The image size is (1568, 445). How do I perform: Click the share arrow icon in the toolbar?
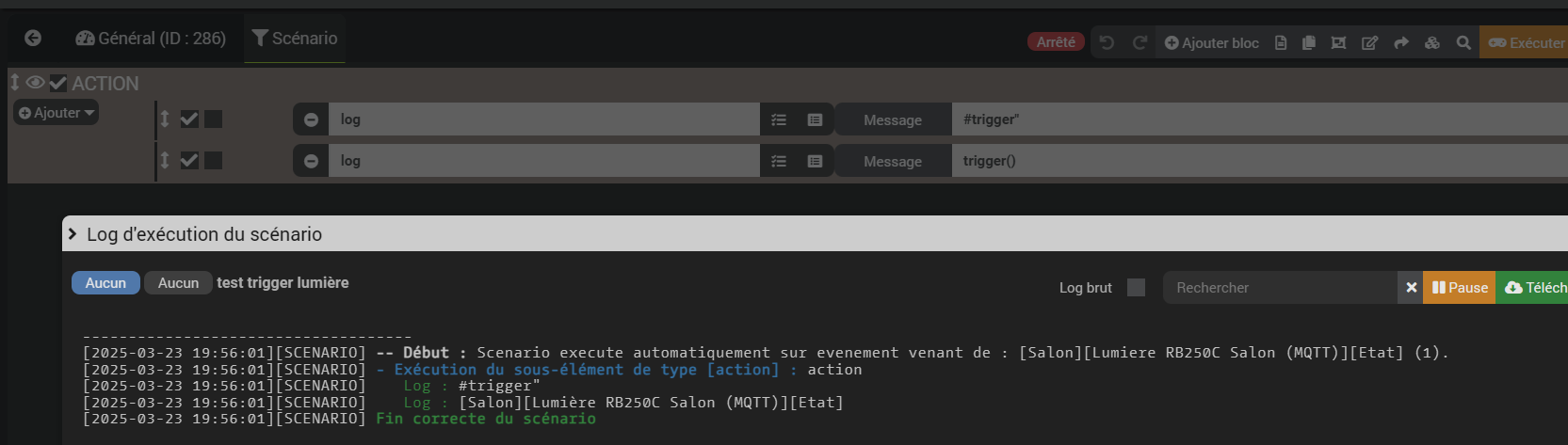point(1400,42)
